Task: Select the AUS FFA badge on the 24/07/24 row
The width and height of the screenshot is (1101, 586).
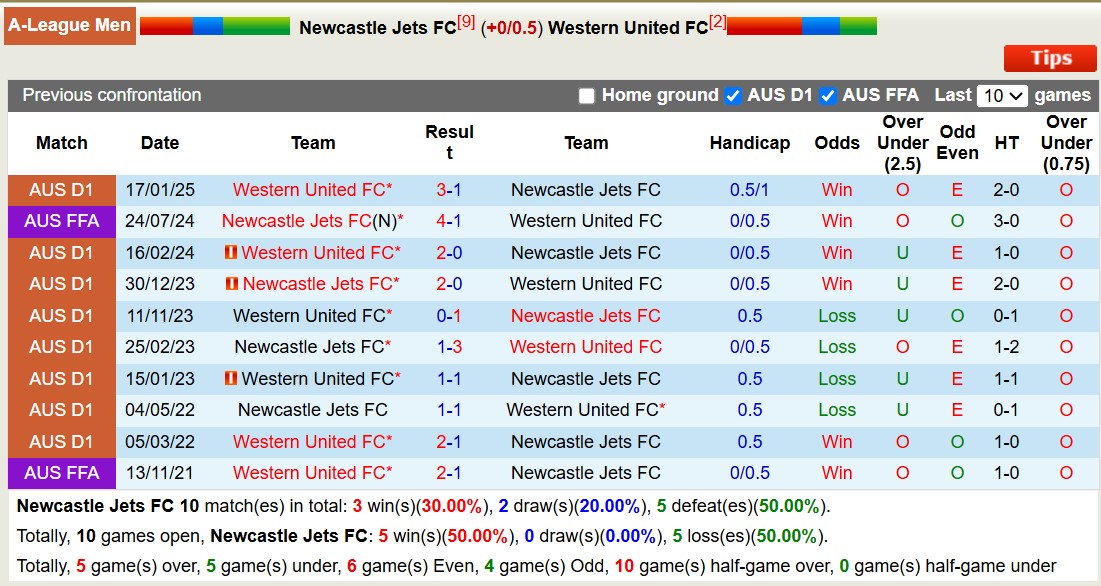Action: (62, 221)
